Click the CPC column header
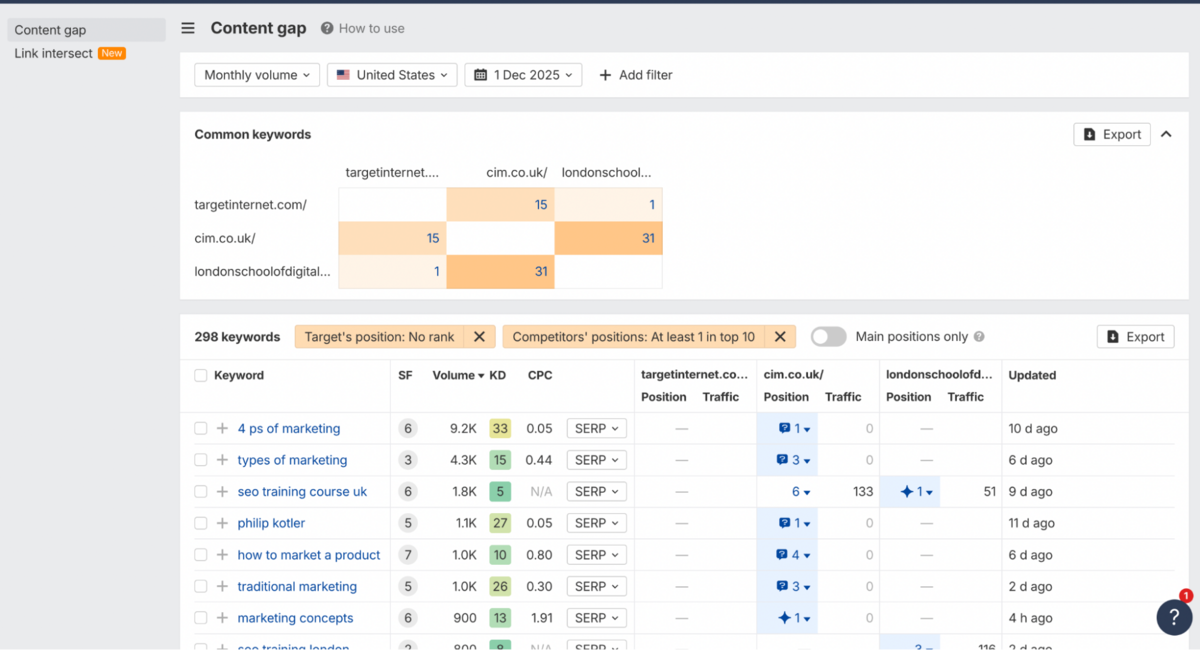Screen dimensions: 1200x650 [x=540, y=375]
